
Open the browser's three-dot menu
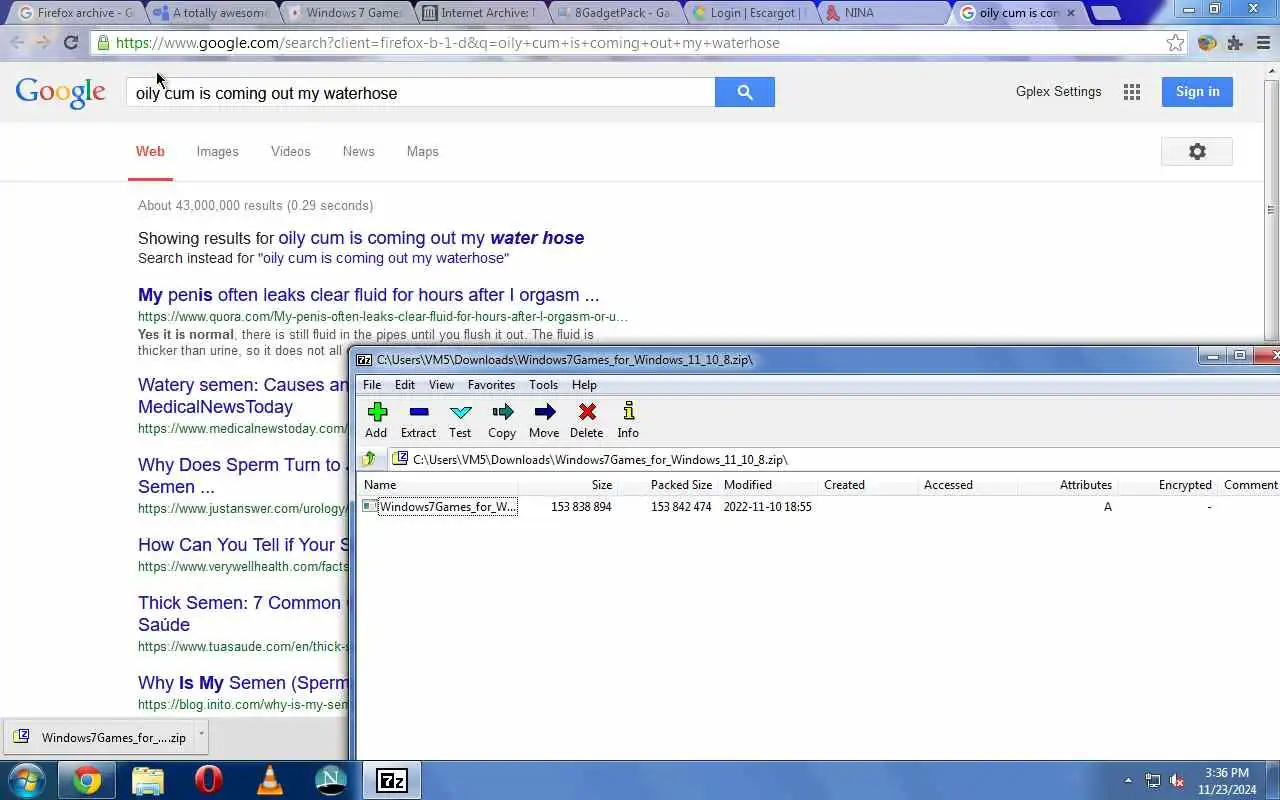(x=1264, y=43)
